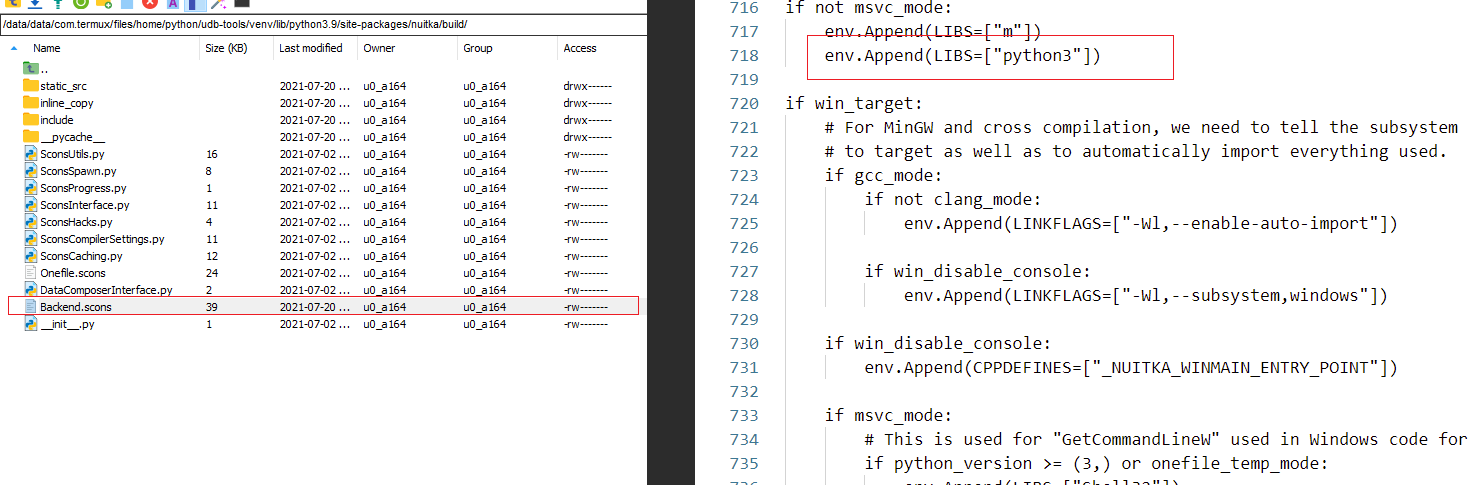Click the red X cancel toolbar icon
Viewport: 1475px width, 485px height.
click(x=150, y=4)
